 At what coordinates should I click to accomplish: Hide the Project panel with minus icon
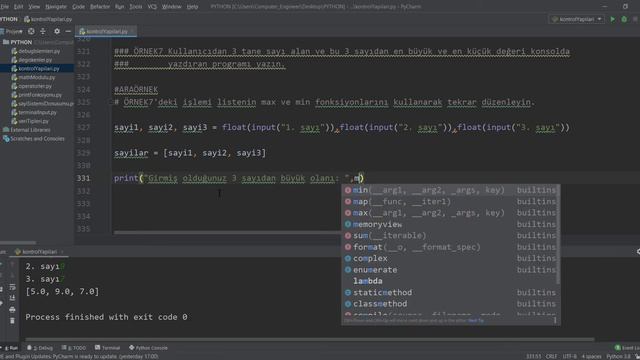(68, 31)
